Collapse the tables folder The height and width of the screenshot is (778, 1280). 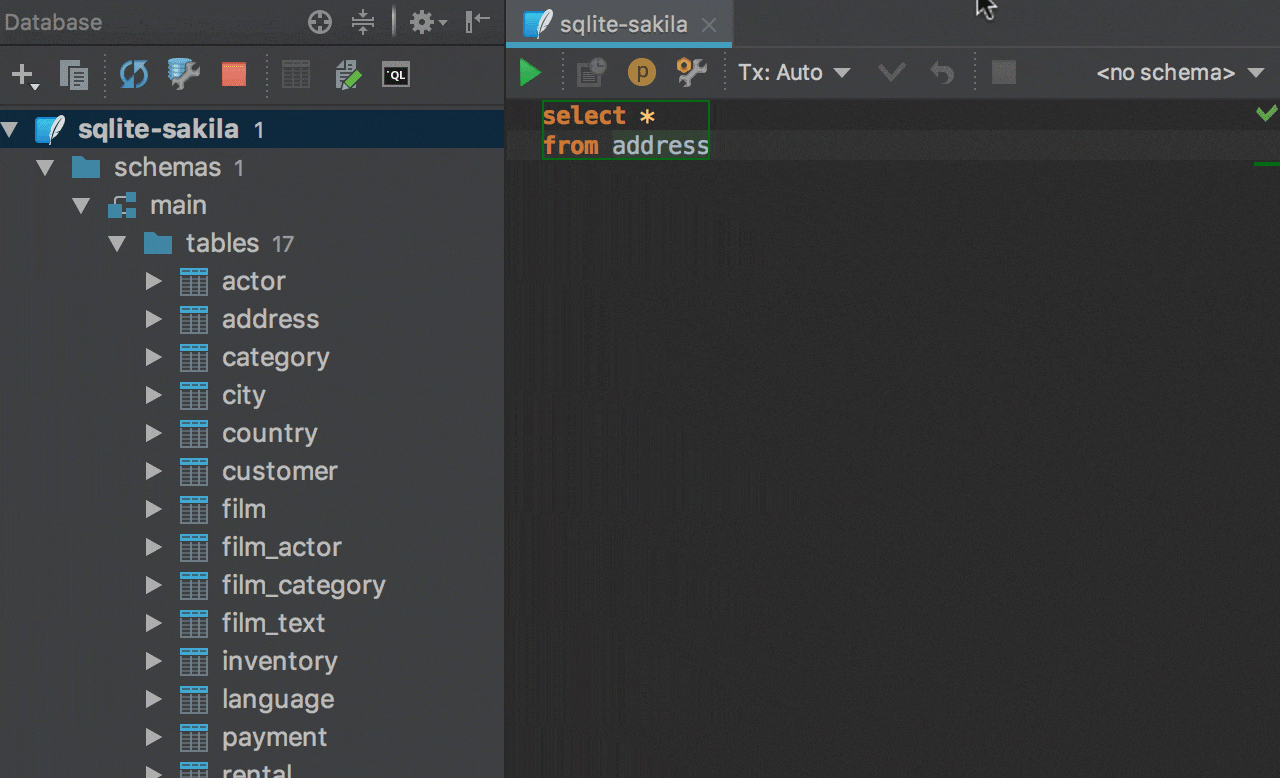coord(117,244)
